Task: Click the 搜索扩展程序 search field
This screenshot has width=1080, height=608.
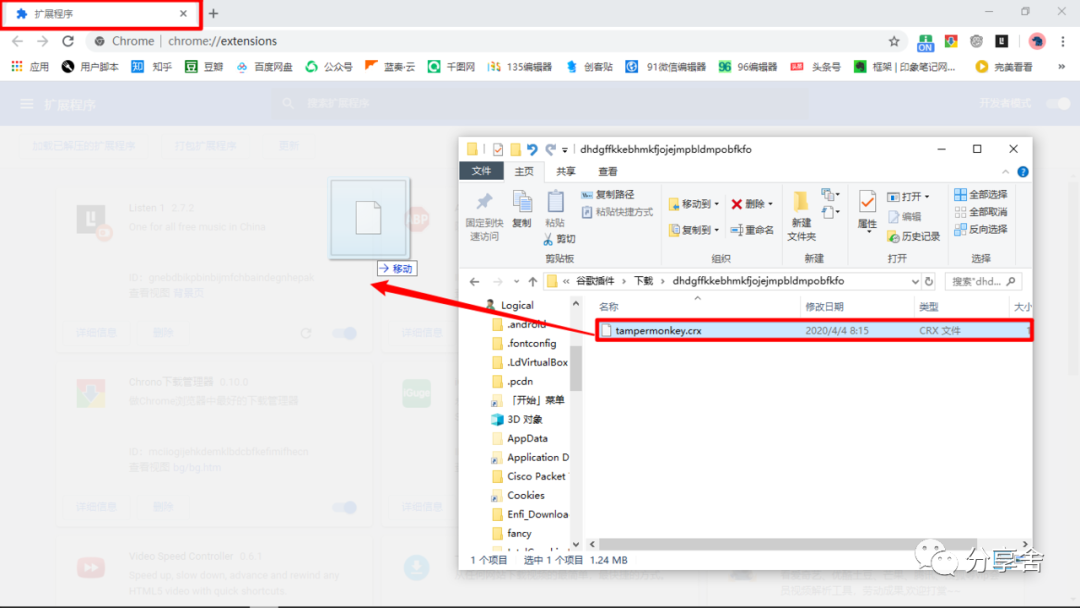Action: 537,103
